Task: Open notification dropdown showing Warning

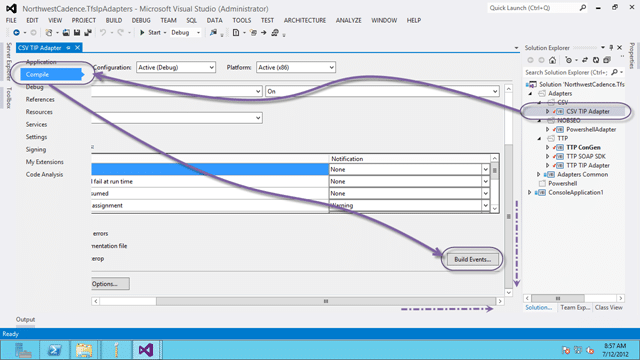Action: tap(485, 206)
